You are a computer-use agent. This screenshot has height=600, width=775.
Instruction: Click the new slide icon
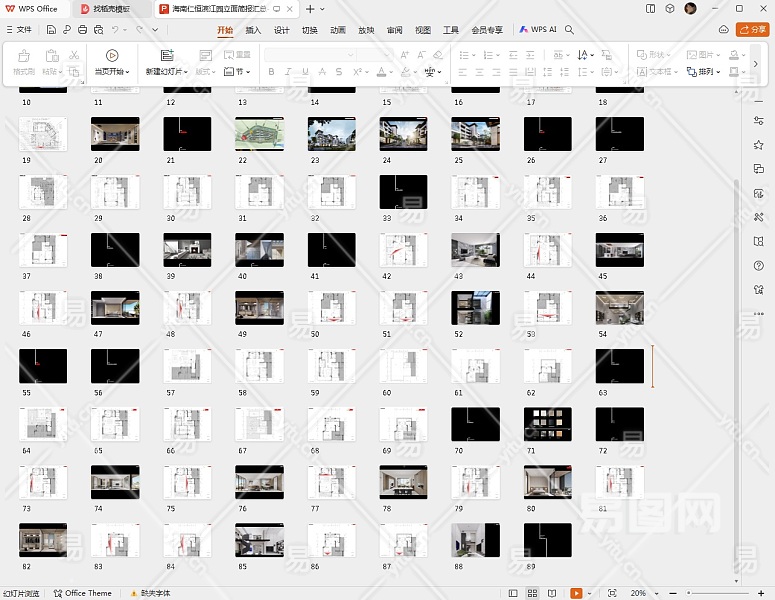click(x=166, y=56)
